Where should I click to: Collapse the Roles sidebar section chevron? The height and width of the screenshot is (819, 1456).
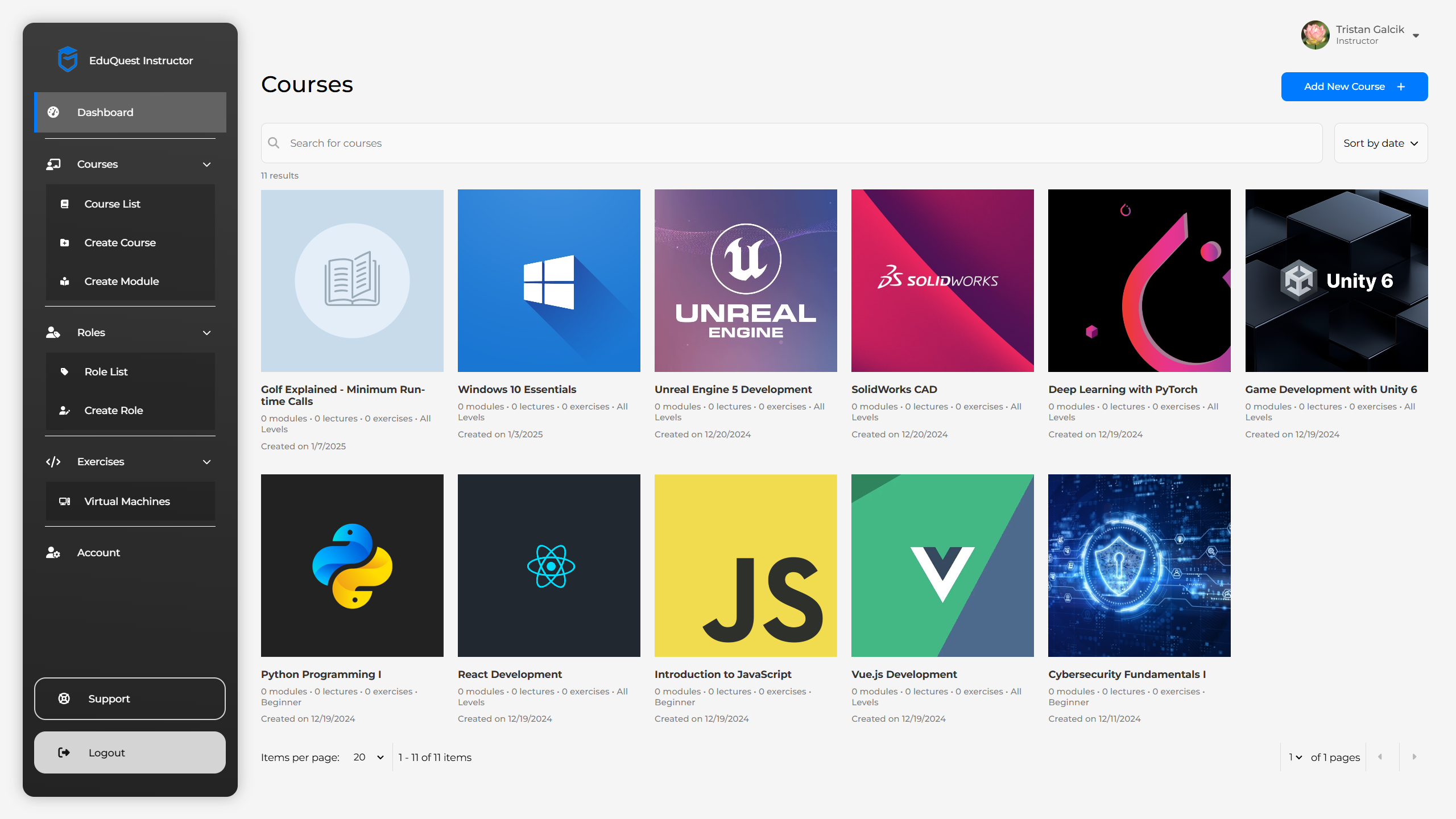(207, 333)
